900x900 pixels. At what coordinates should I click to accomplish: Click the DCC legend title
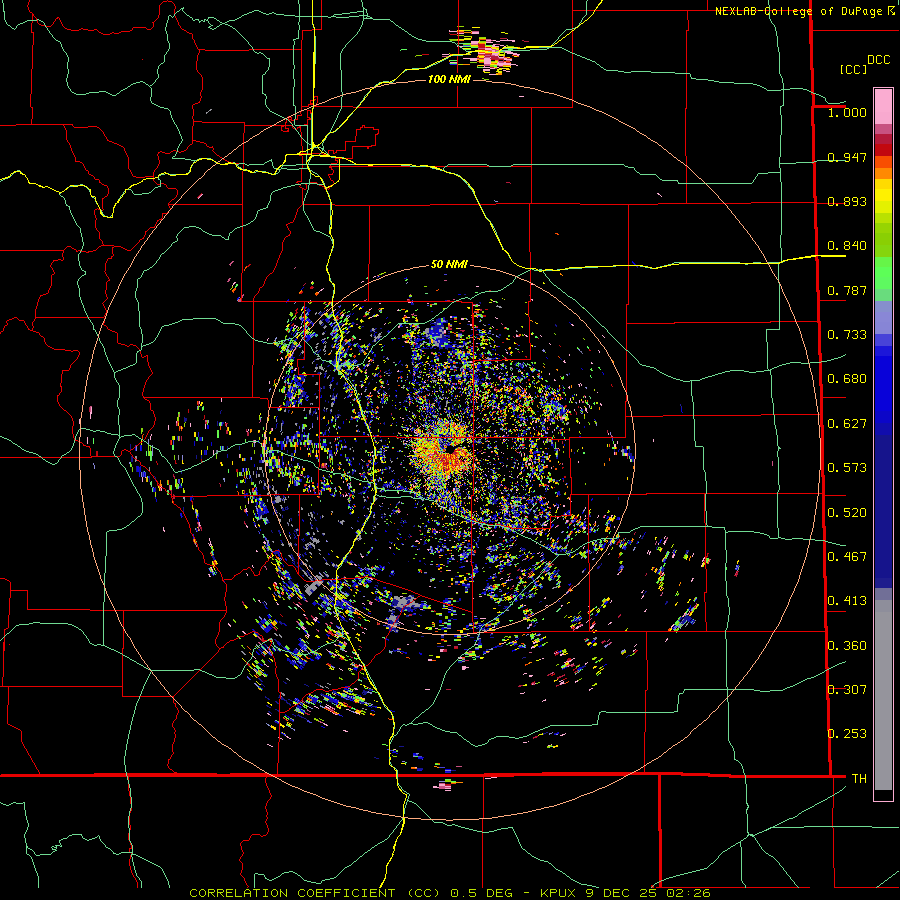(878, 60)
